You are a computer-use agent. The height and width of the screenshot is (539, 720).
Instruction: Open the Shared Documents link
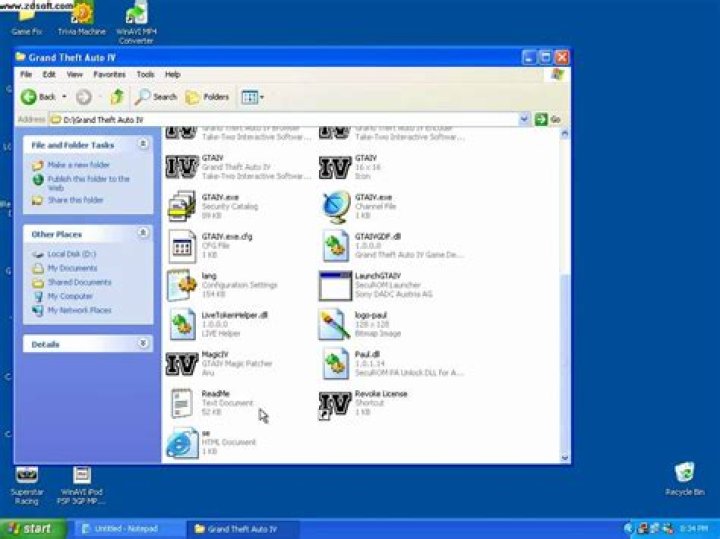point(79,282)
